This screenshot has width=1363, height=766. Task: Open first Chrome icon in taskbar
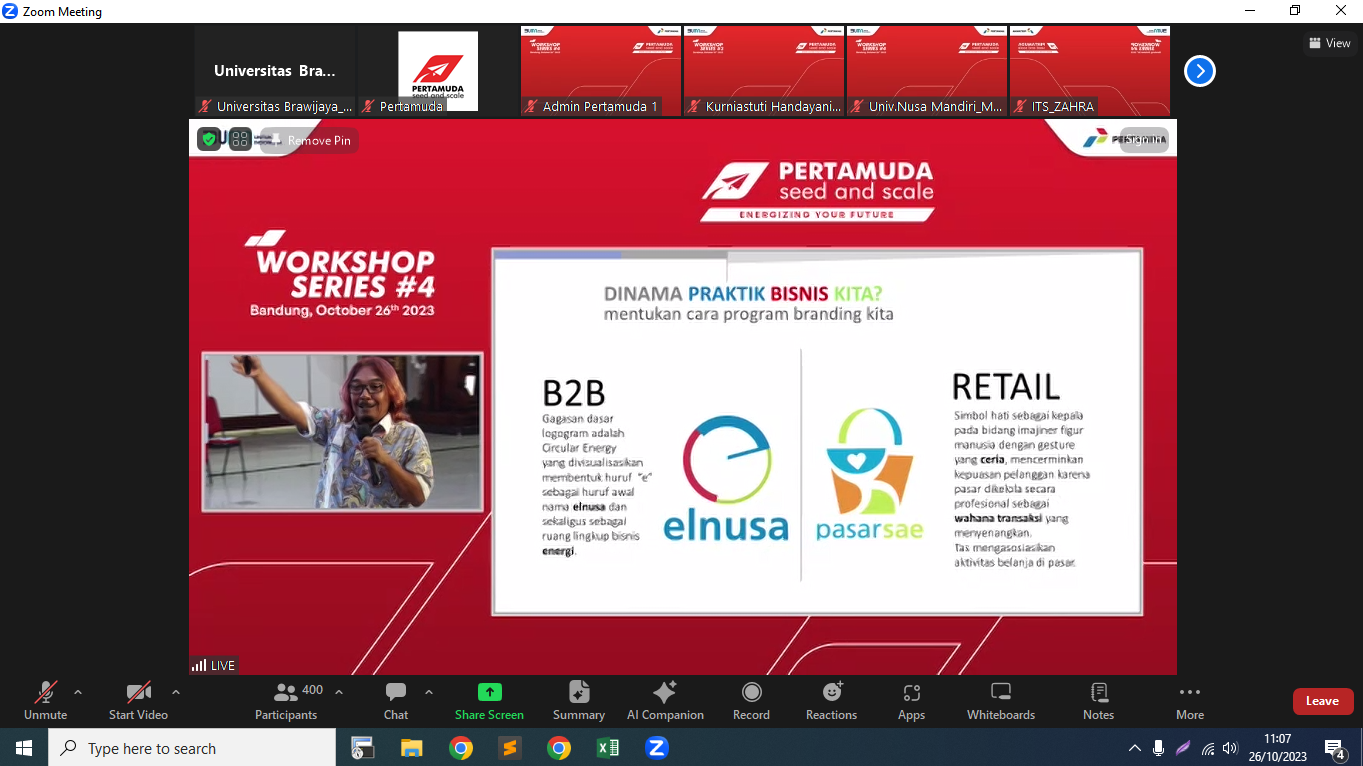pos(460,748)
